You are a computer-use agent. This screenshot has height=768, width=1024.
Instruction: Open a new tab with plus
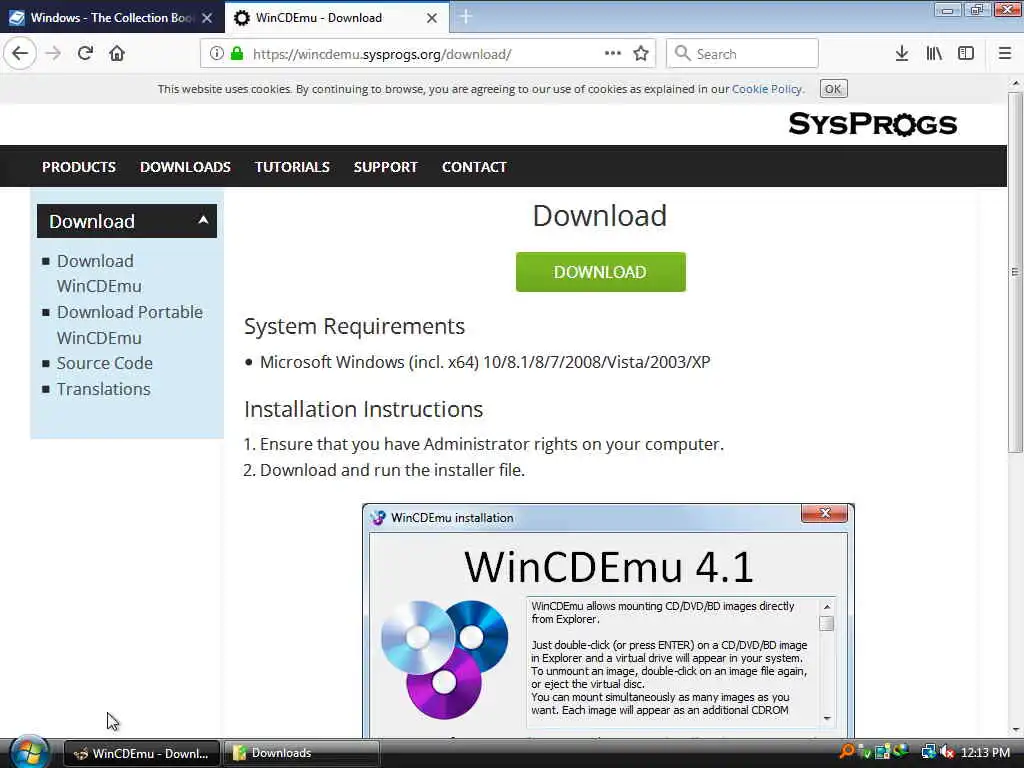tap(466, 17)
